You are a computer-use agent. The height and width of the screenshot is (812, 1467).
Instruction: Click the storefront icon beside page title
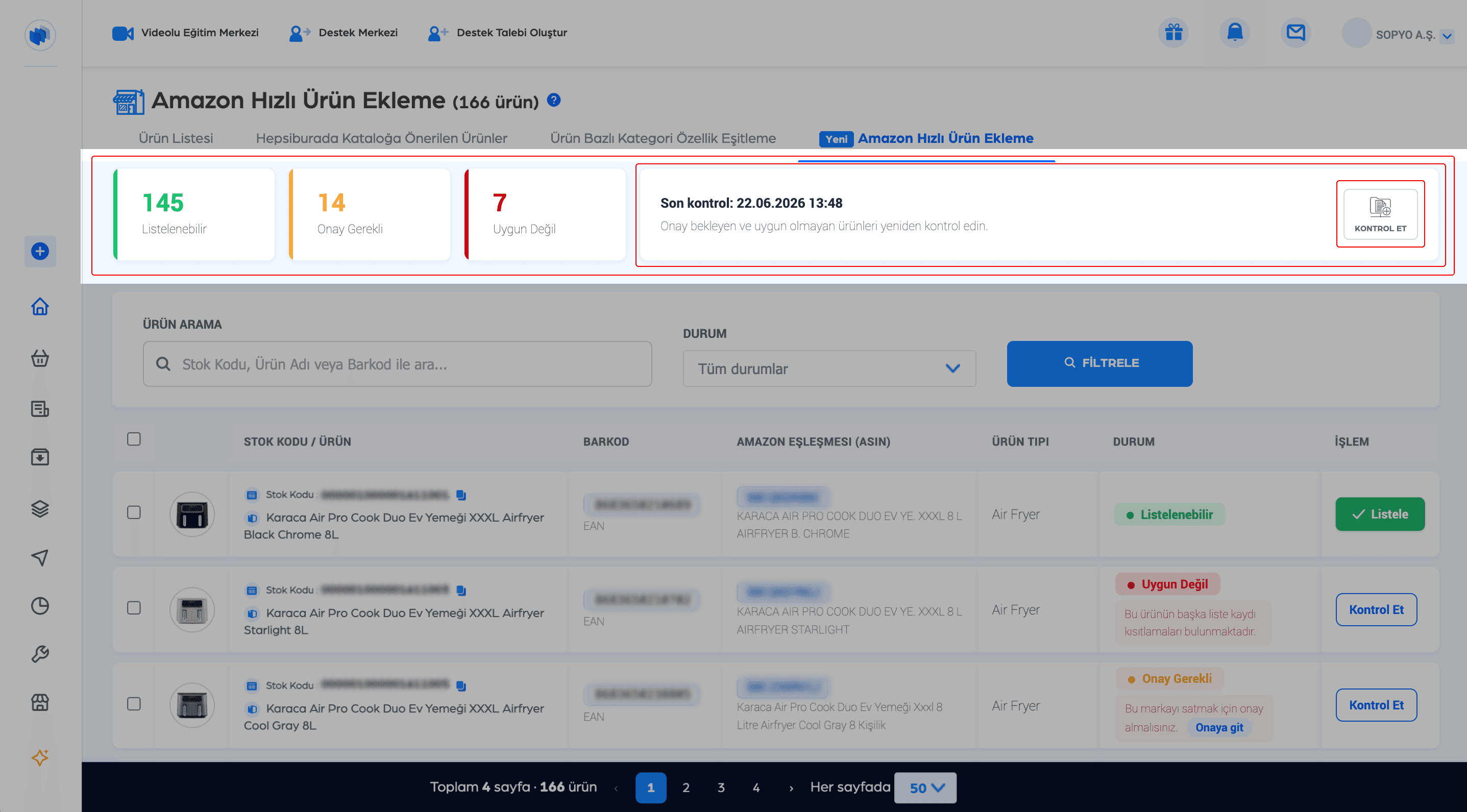click(x=129, y=102)
